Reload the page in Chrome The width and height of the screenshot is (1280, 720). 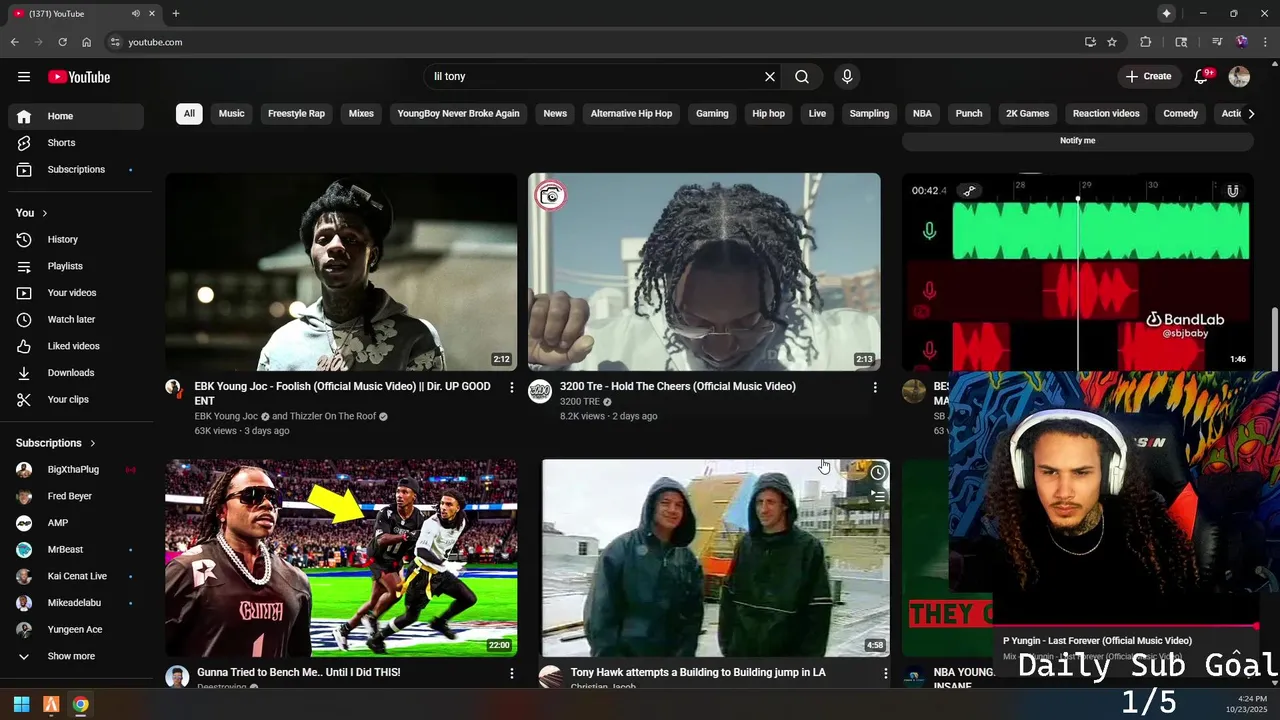62,42
